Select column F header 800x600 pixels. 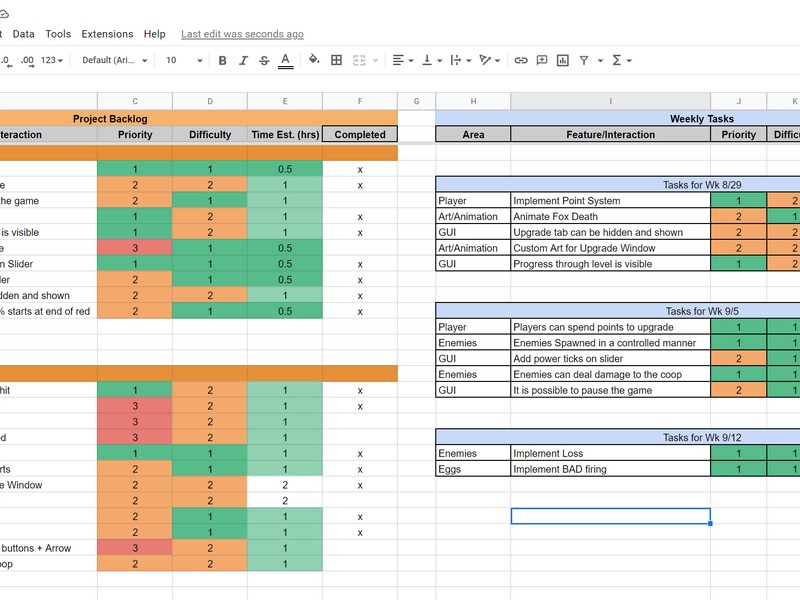coord(360,101)
